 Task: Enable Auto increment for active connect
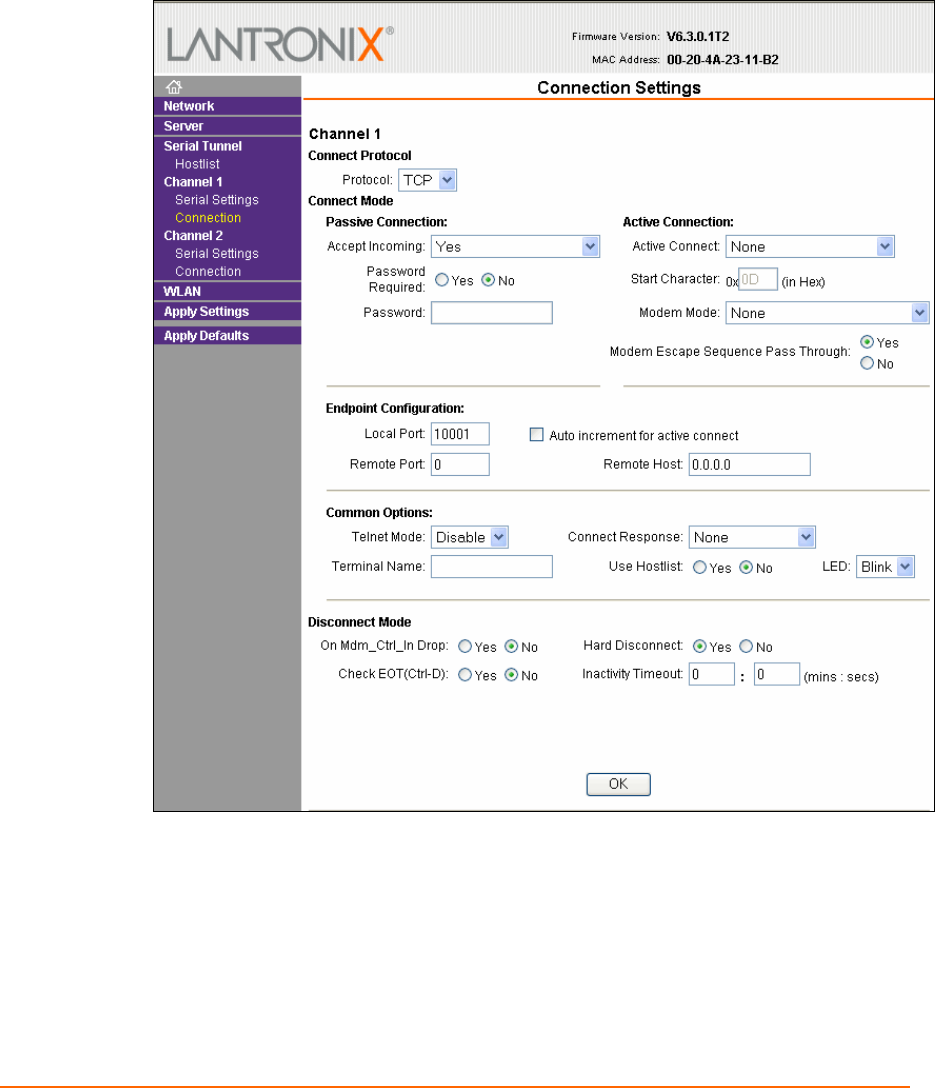click(x=536, y=434)
